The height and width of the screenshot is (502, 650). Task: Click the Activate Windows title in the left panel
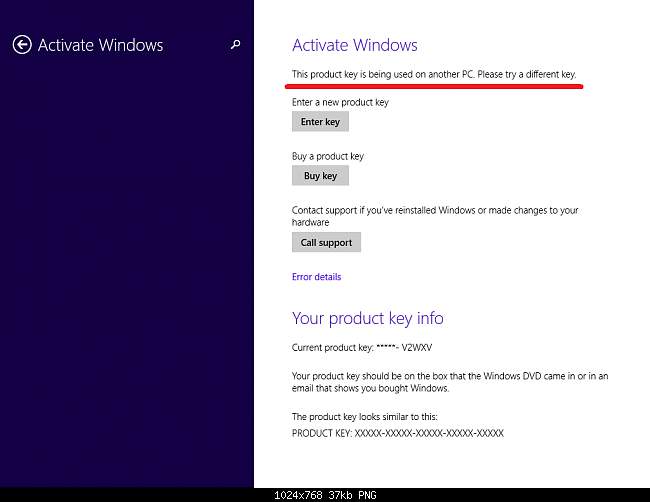(x=100, y=45)
